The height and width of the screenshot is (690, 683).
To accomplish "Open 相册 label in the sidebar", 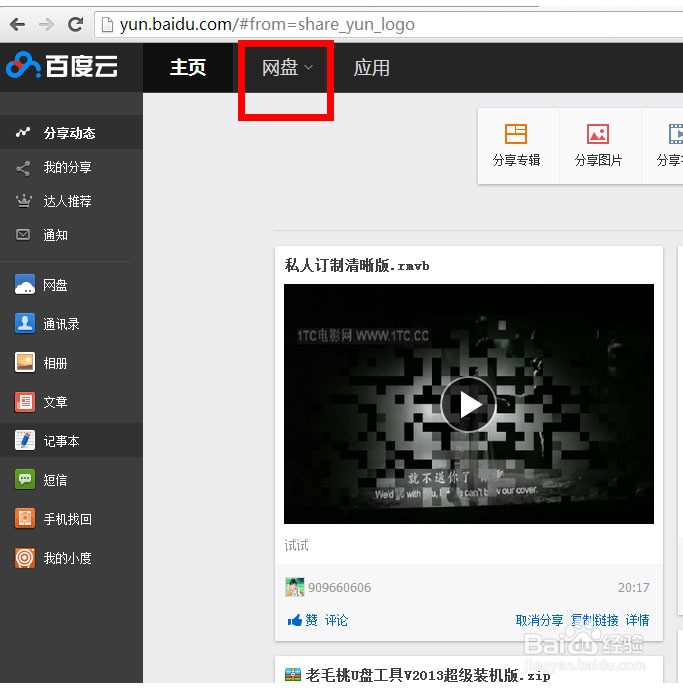I will point(55,363).
